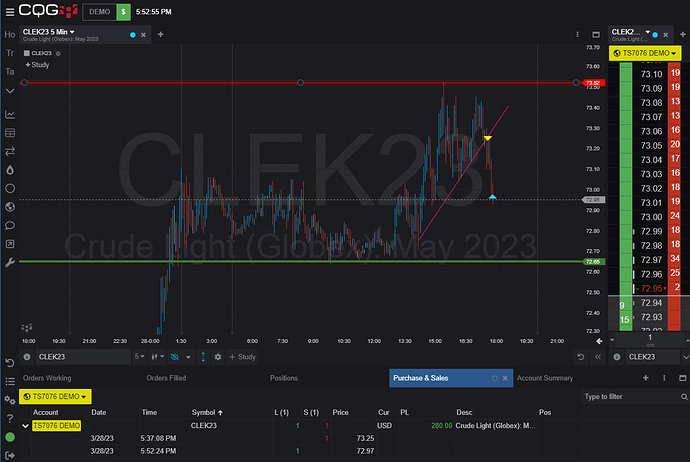
Task: Click the undo arrow in left sidebar
Action: (10, 363)
